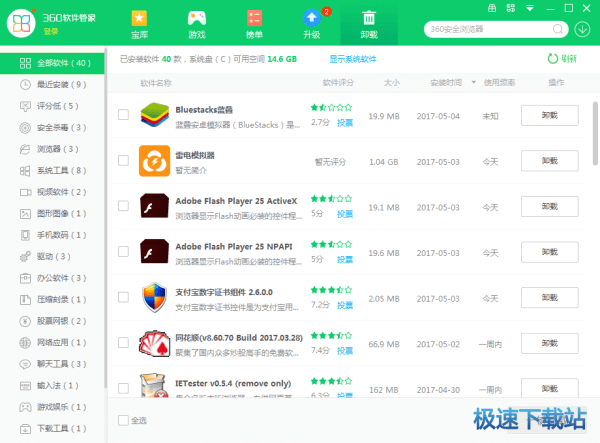Click 投票 vote link for 同花顺

pos(345,351)
